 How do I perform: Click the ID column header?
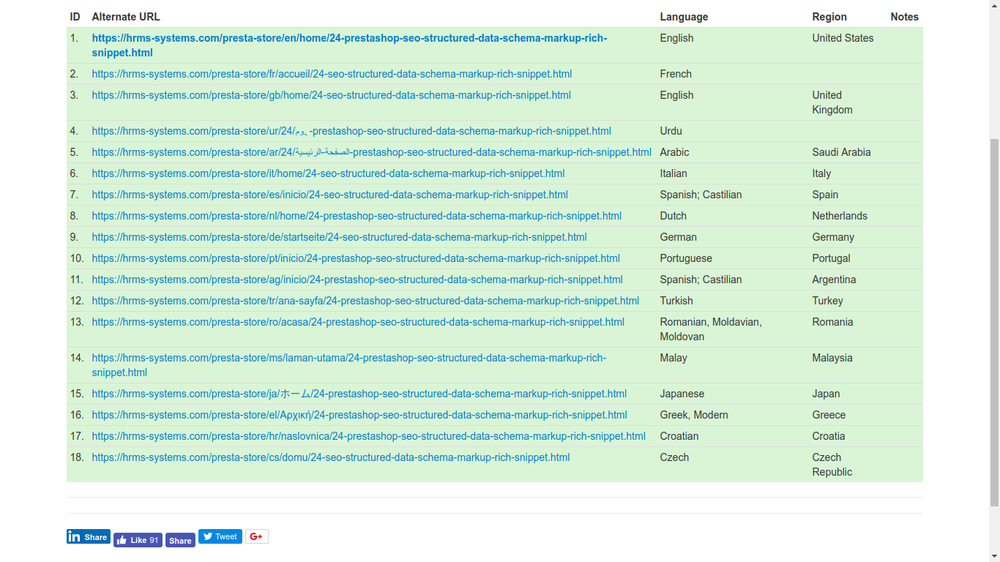75,17
